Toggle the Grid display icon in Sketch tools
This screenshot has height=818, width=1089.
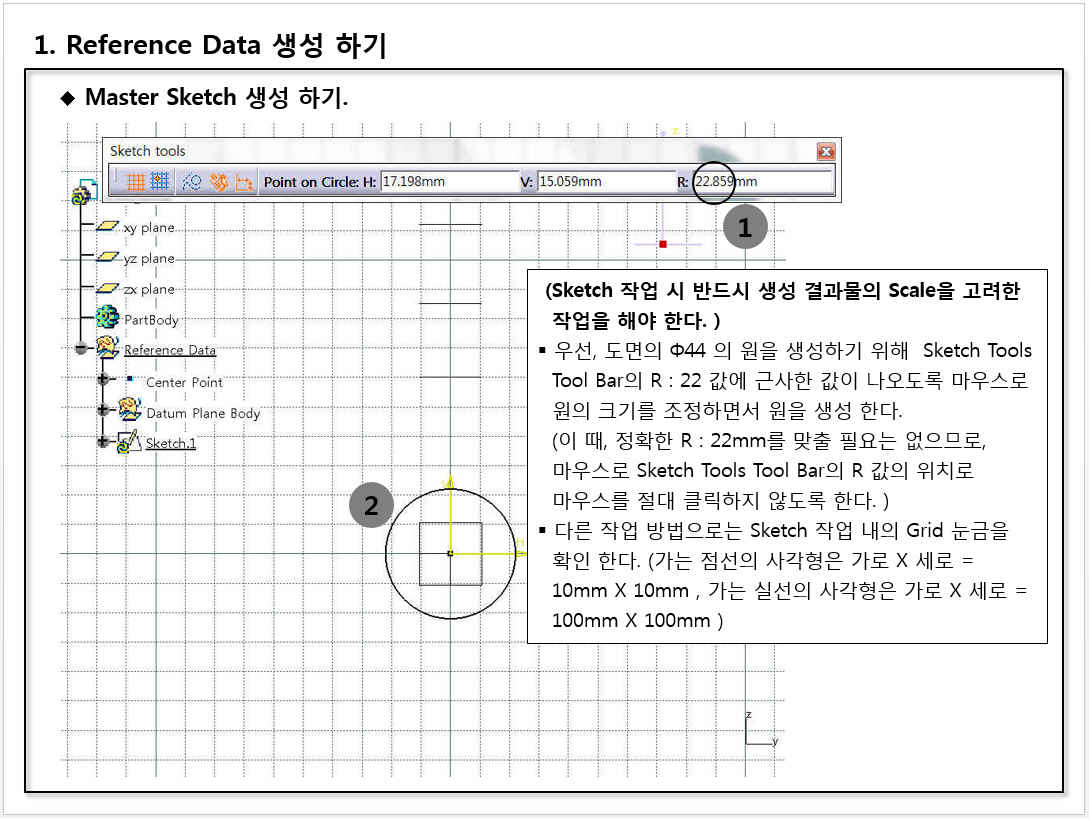135,182
